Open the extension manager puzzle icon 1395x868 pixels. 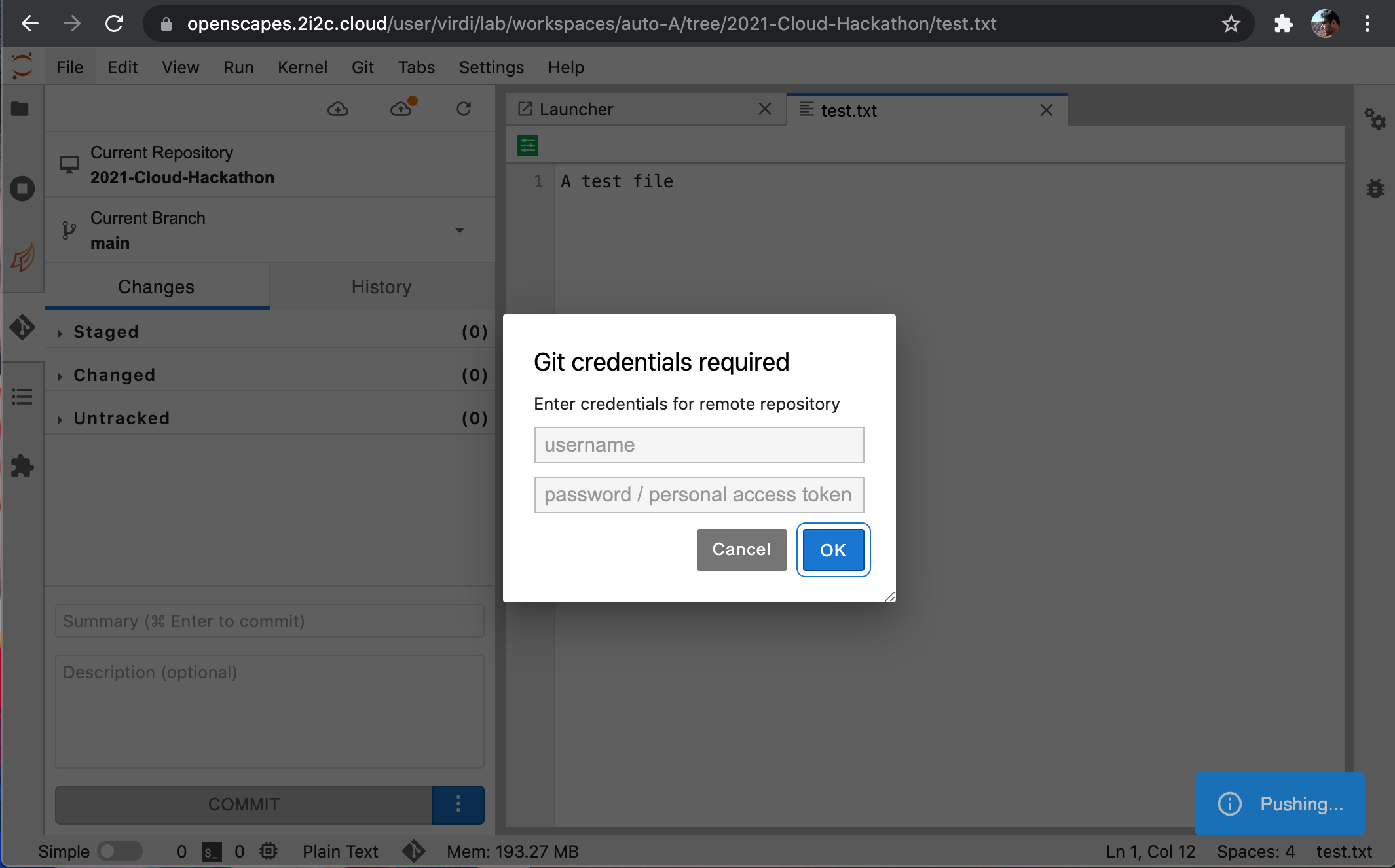click(x=22, y=466)
